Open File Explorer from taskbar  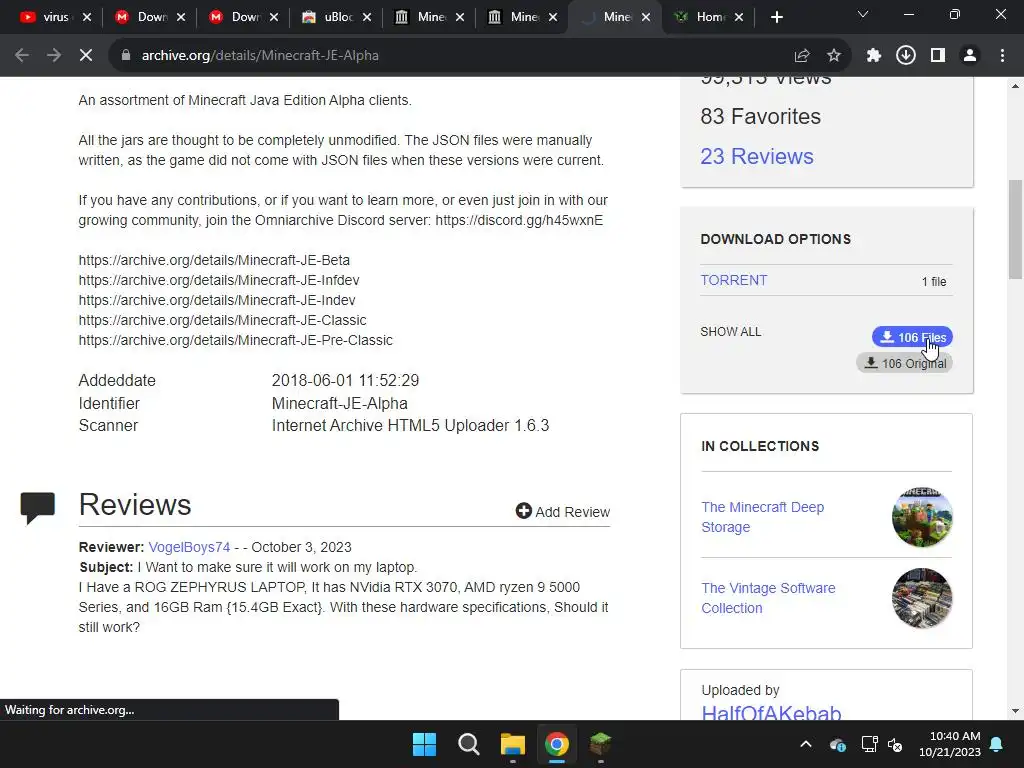(x=513, y=744)
